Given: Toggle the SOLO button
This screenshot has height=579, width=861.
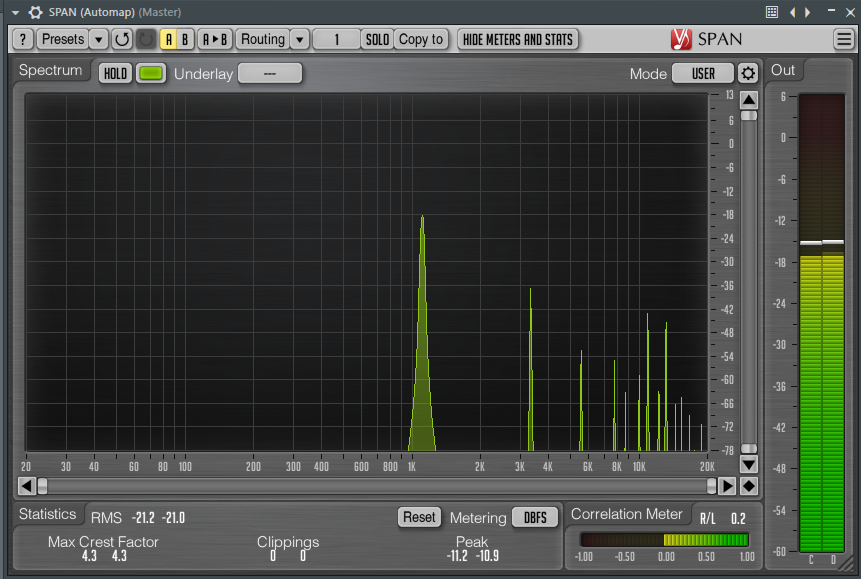Looking at the screenshot, I should pyautogui.click(x=377, y=40).
